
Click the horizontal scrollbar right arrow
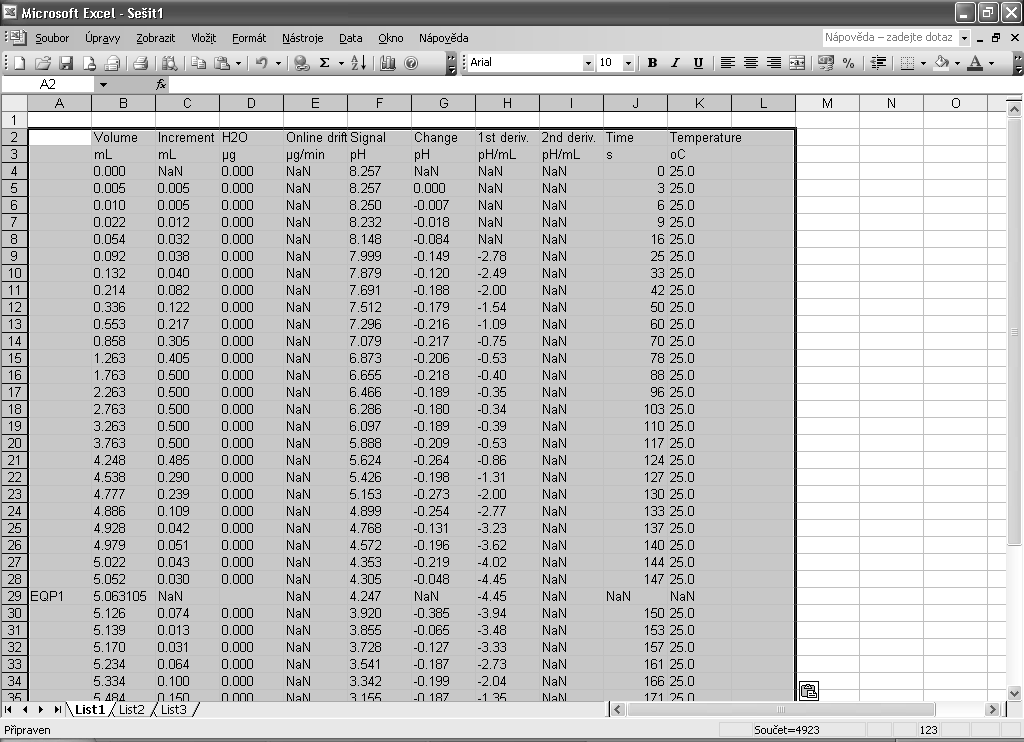[x=993, y=709]
